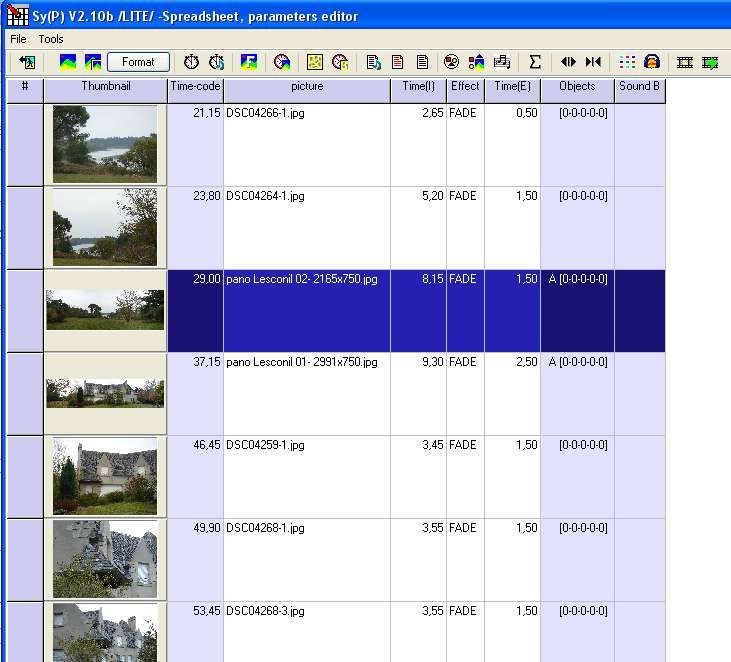731x662 pixels.
Task: Click the Objects column header
Action: click(x=577, y=90)
